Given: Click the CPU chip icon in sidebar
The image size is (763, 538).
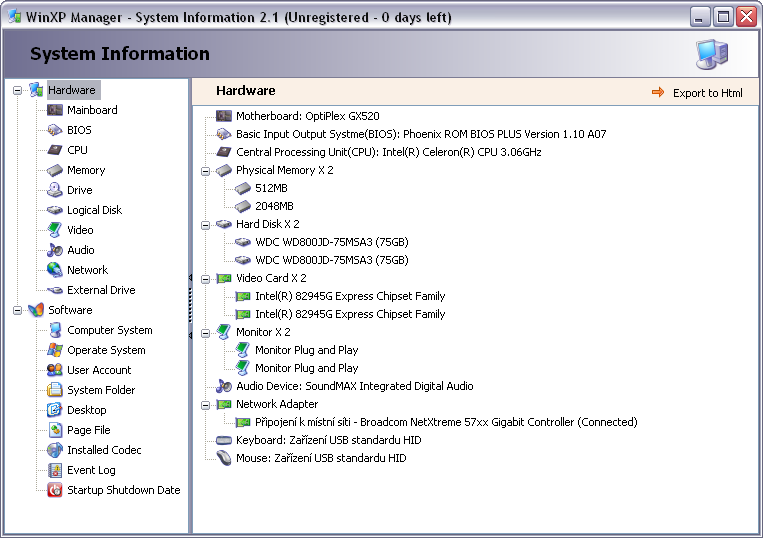Looking at the screenshot, I should [x=54, y=150].
